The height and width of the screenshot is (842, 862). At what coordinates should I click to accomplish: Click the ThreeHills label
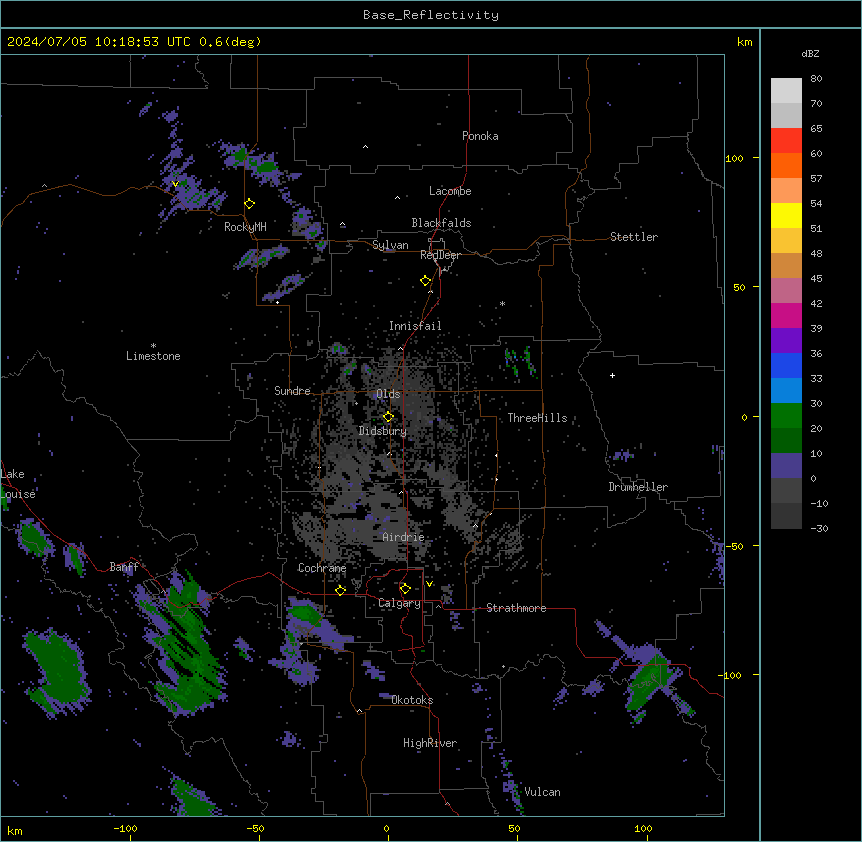(537, 418)
